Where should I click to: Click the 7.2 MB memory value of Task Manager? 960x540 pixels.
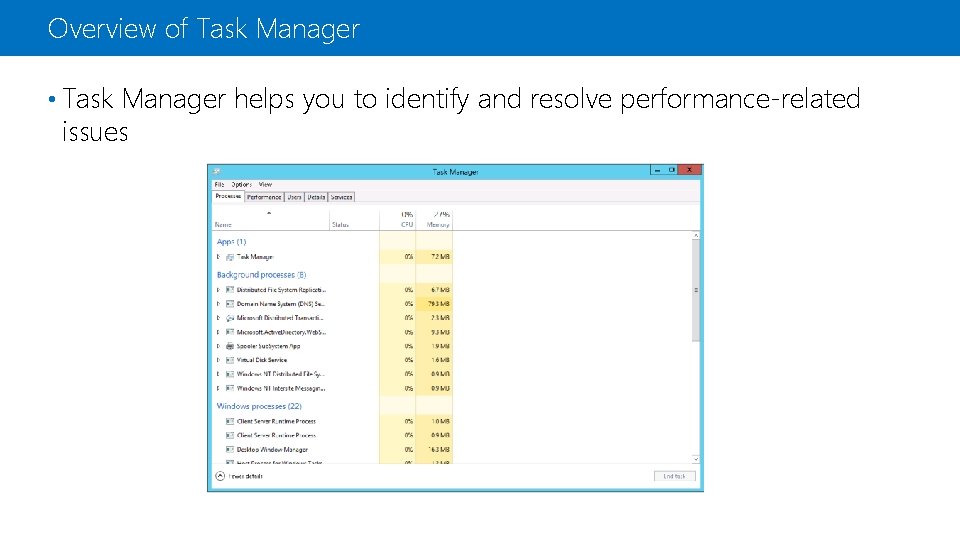pyautogui.click(x=440, y=257)
